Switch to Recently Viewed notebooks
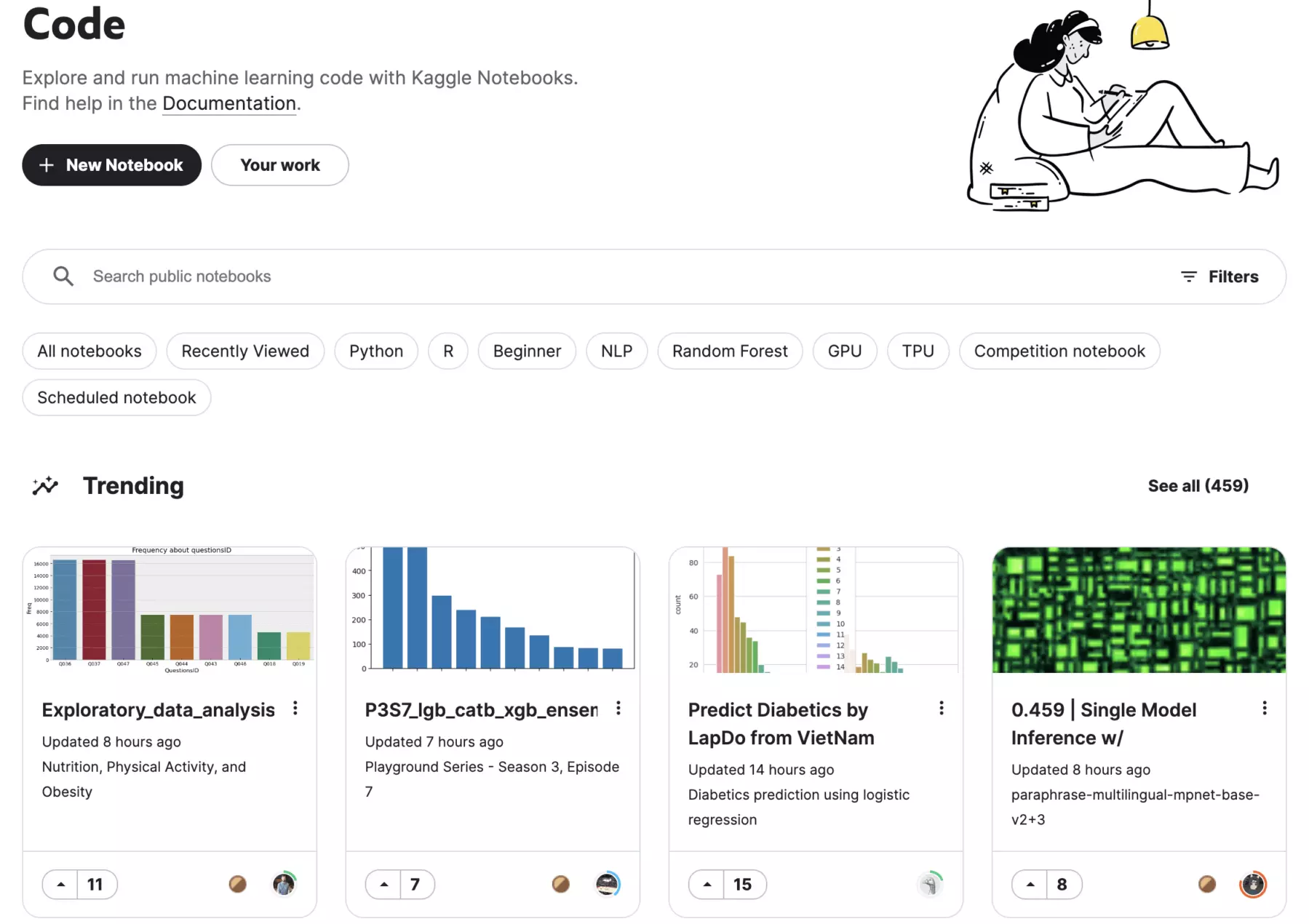This screenshot has height=924, width=1309. coord(245,351)
